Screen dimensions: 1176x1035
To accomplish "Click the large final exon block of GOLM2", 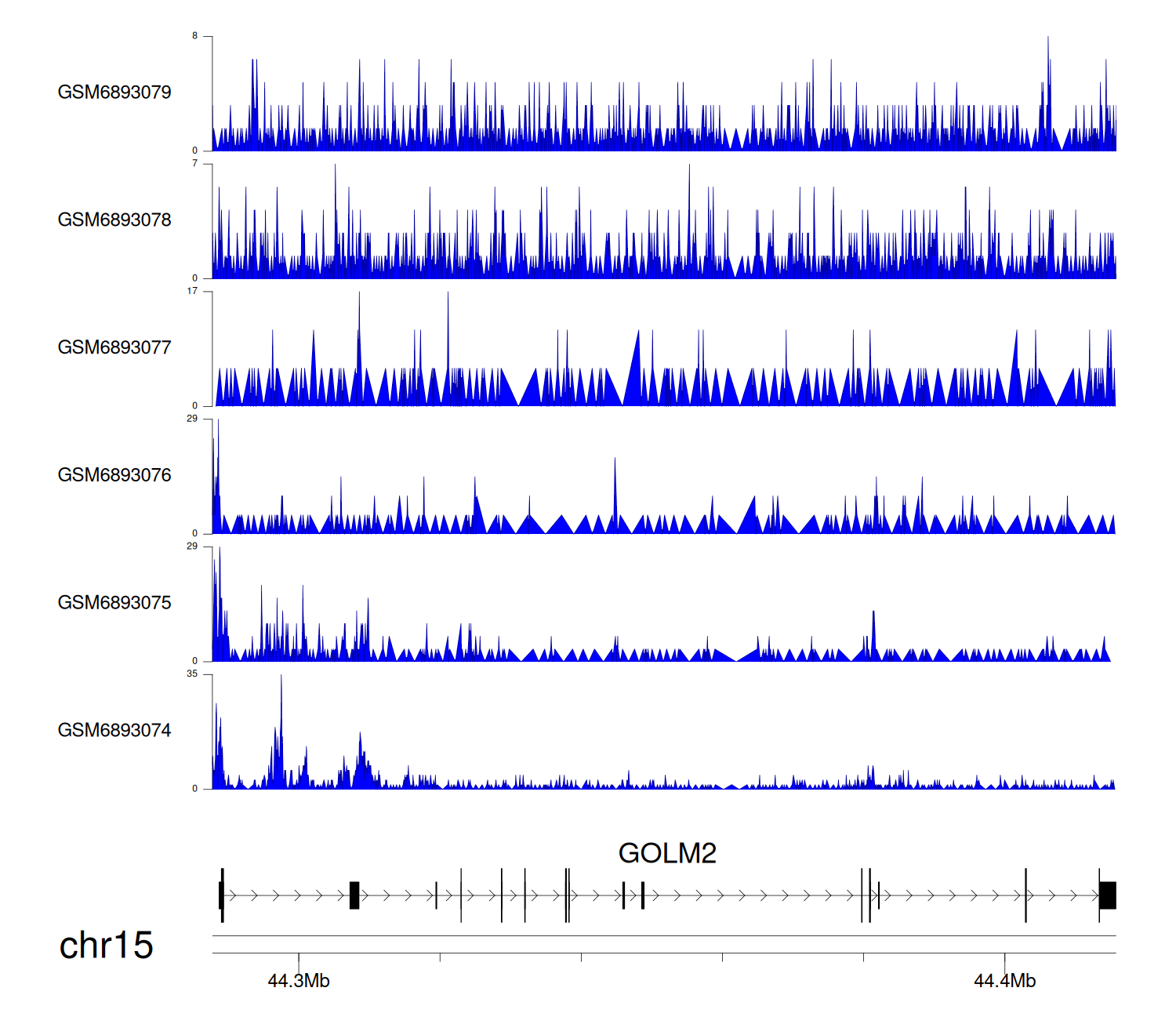I will pyautogui.click(x=1107, y=895).
